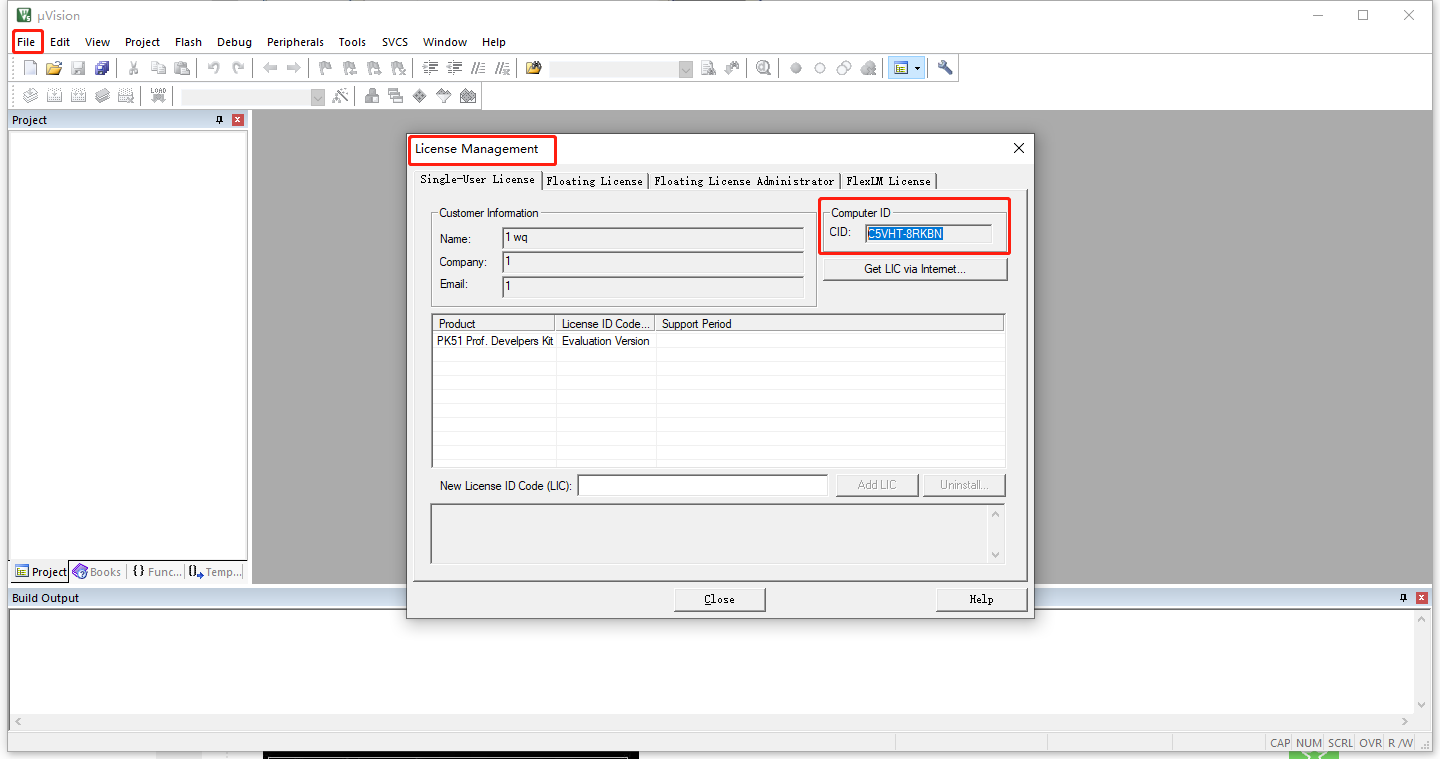Open the SVCS menu
This screenshot has height=759, width=1440.
395,42
